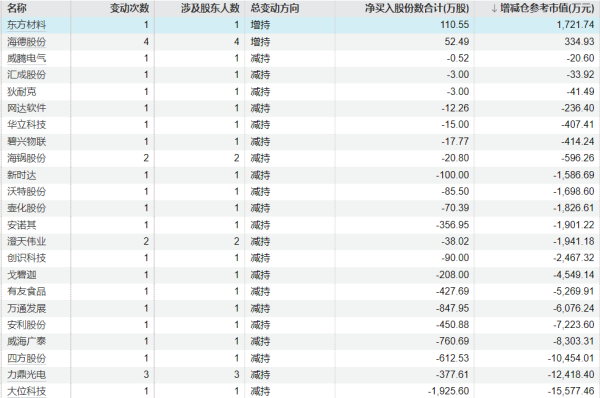This screenshot has width=600, height=398.
Task: Open the 海德股份 stock link
Action: click(26, 42)
